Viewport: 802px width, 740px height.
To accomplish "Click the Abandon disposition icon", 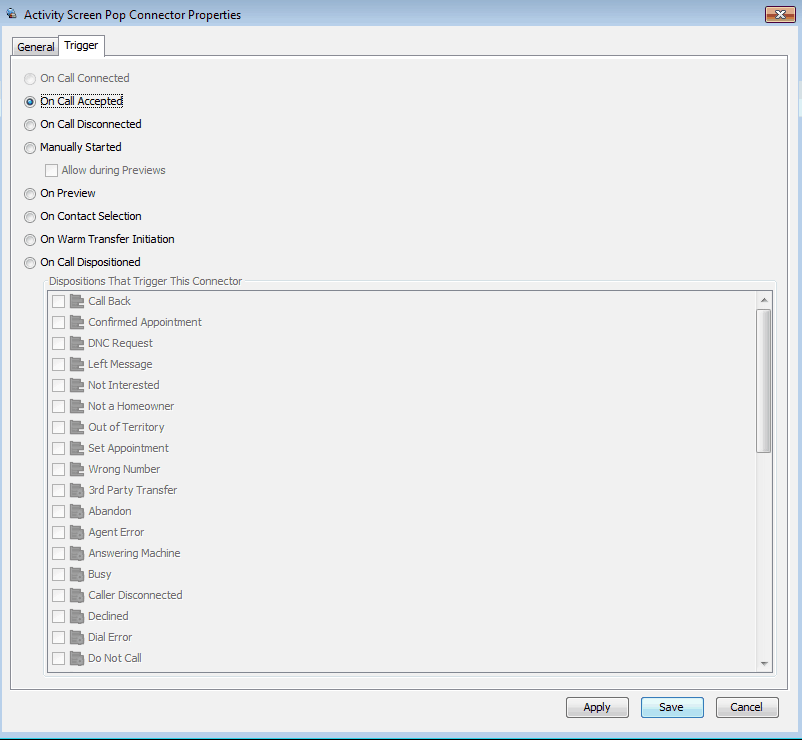I will [x=77, y=511].
